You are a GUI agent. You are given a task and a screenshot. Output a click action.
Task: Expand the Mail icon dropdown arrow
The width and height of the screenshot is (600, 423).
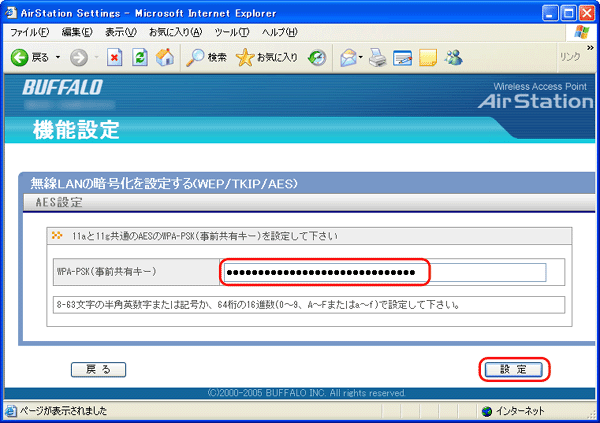pos(362,57)
